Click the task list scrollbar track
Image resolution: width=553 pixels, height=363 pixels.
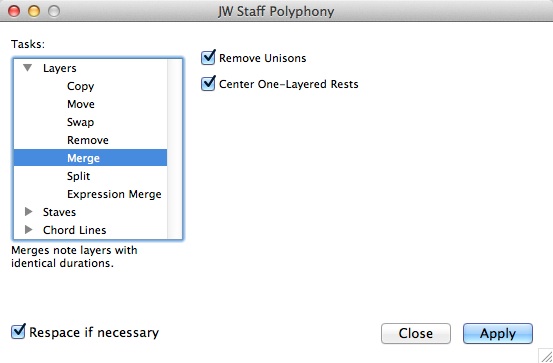tap(175, 149)
